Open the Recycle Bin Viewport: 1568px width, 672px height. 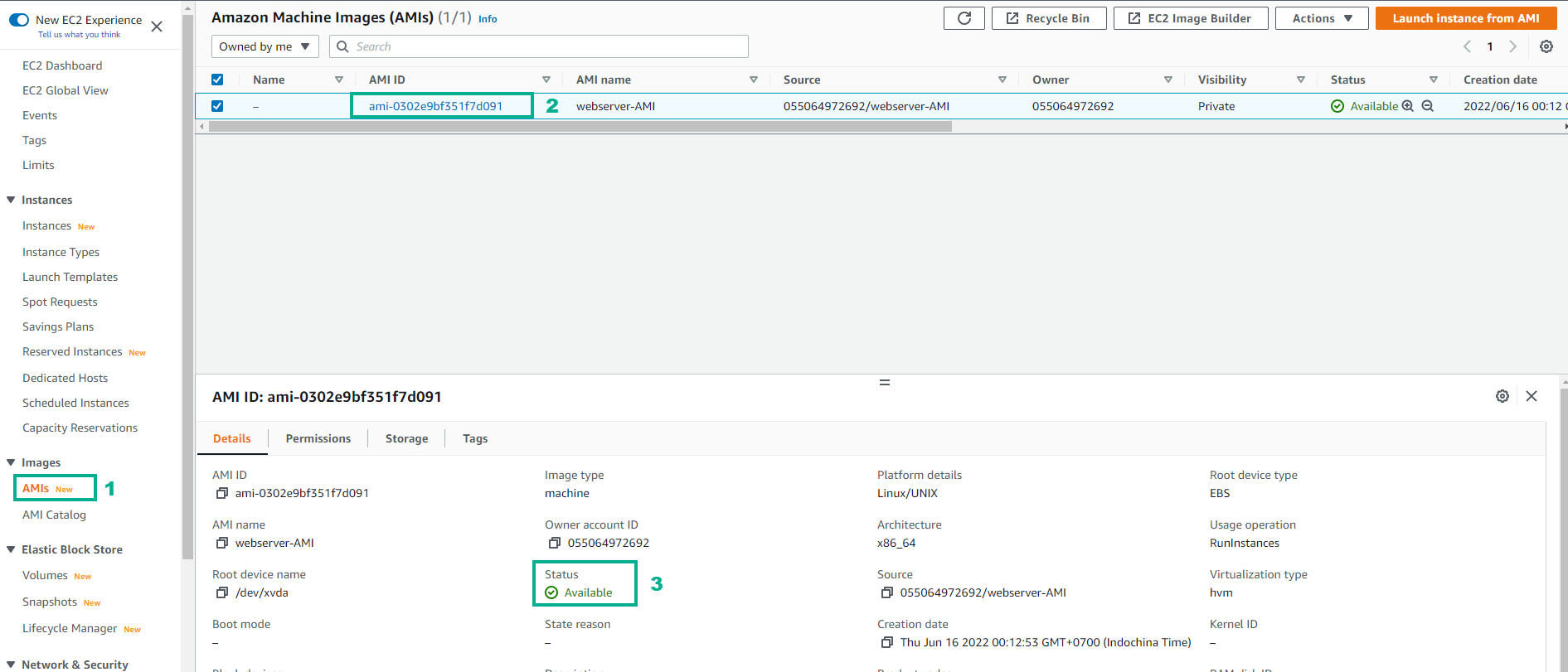coord(1049,18)
